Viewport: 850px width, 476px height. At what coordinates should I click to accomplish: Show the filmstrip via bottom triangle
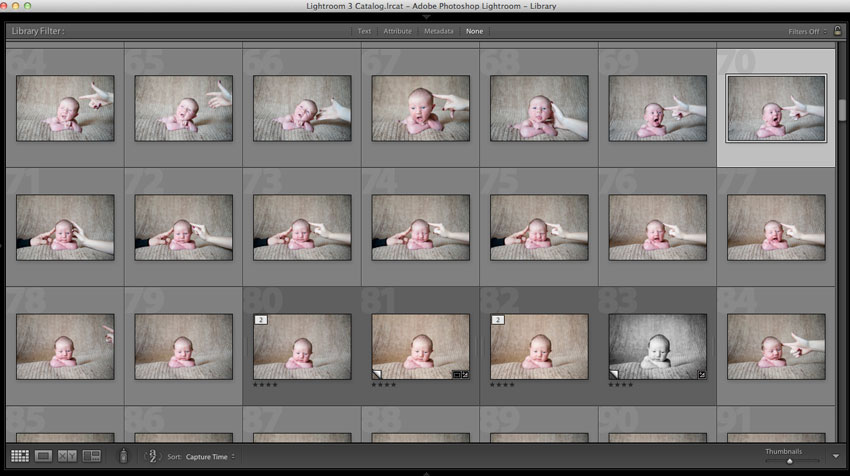tap(426, 473)
